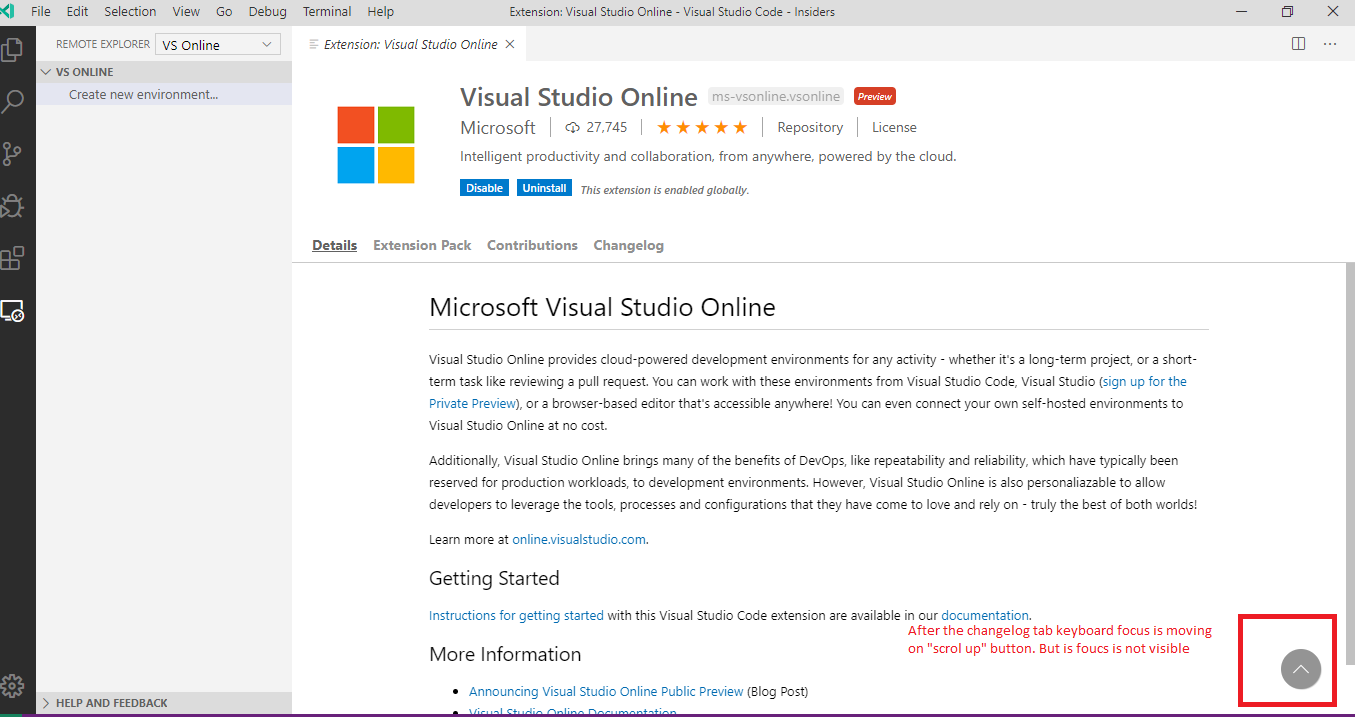Viewport: 1355px width, 717px height.
Task: Open the online.visualstudio.com link
Action: (x=579, y=539)
